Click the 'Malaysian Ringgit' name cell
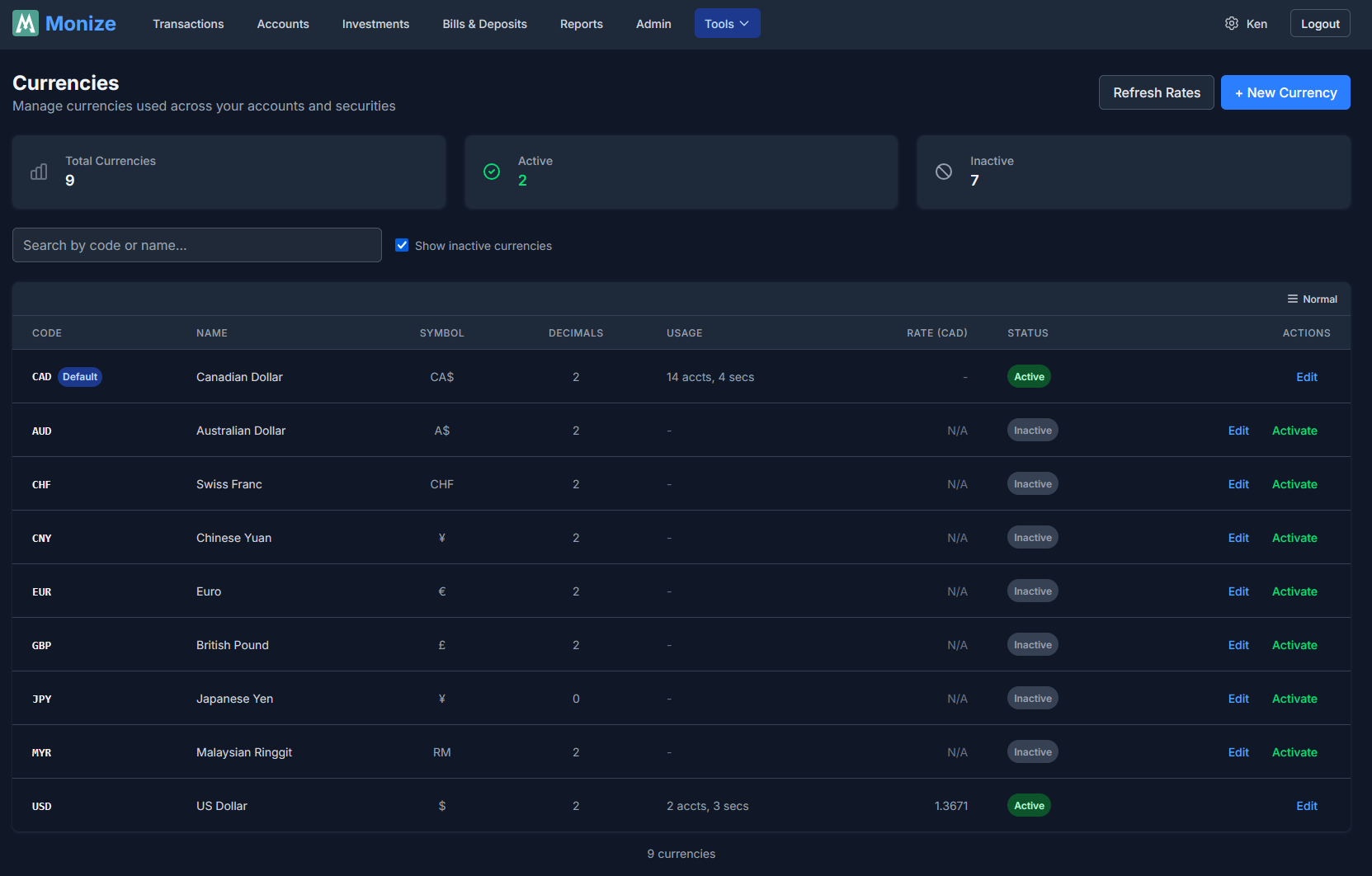 (x=244, y=752)
